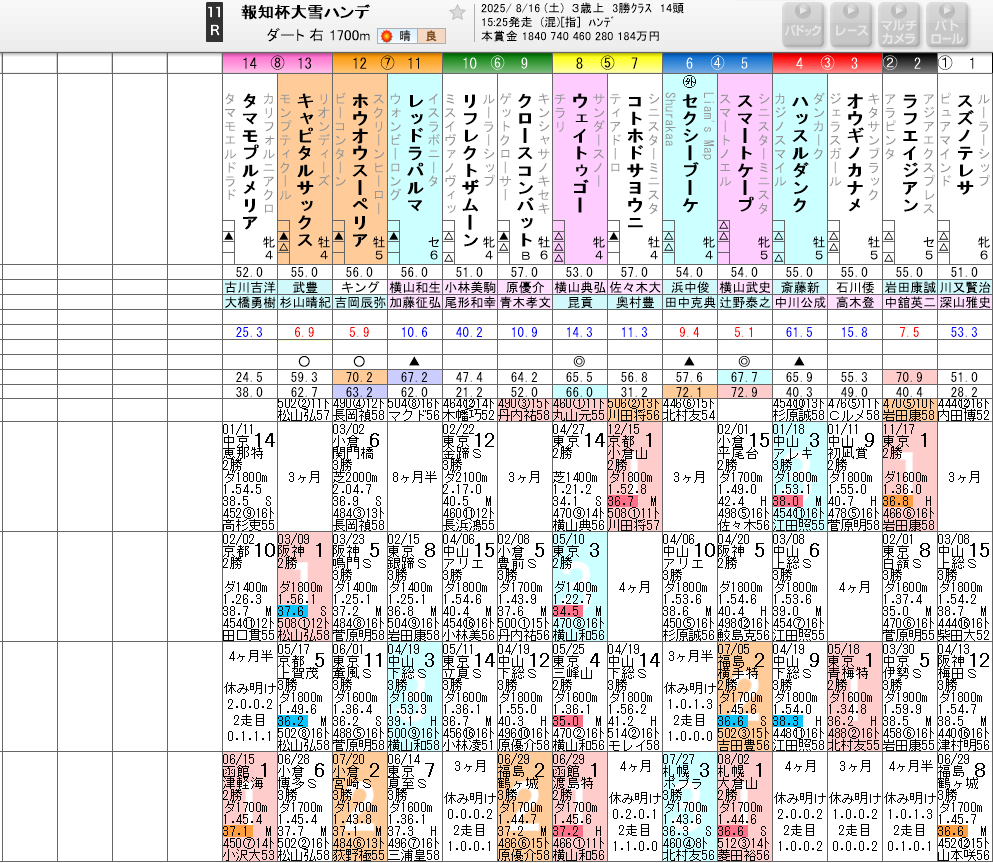Open jockey 武豊 profile
The image size is (993, 863).
[304, 287]
